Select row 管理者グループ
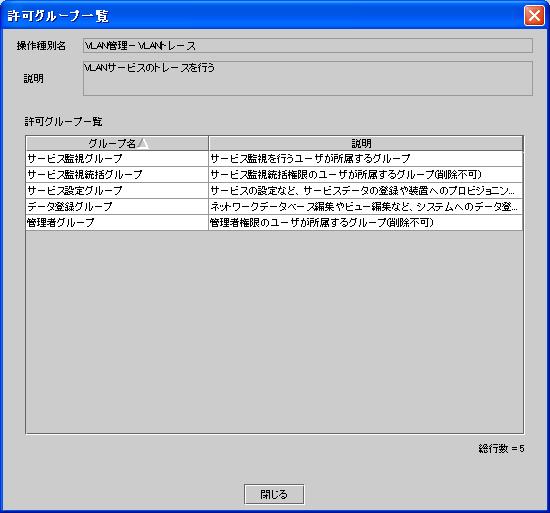 274,222
